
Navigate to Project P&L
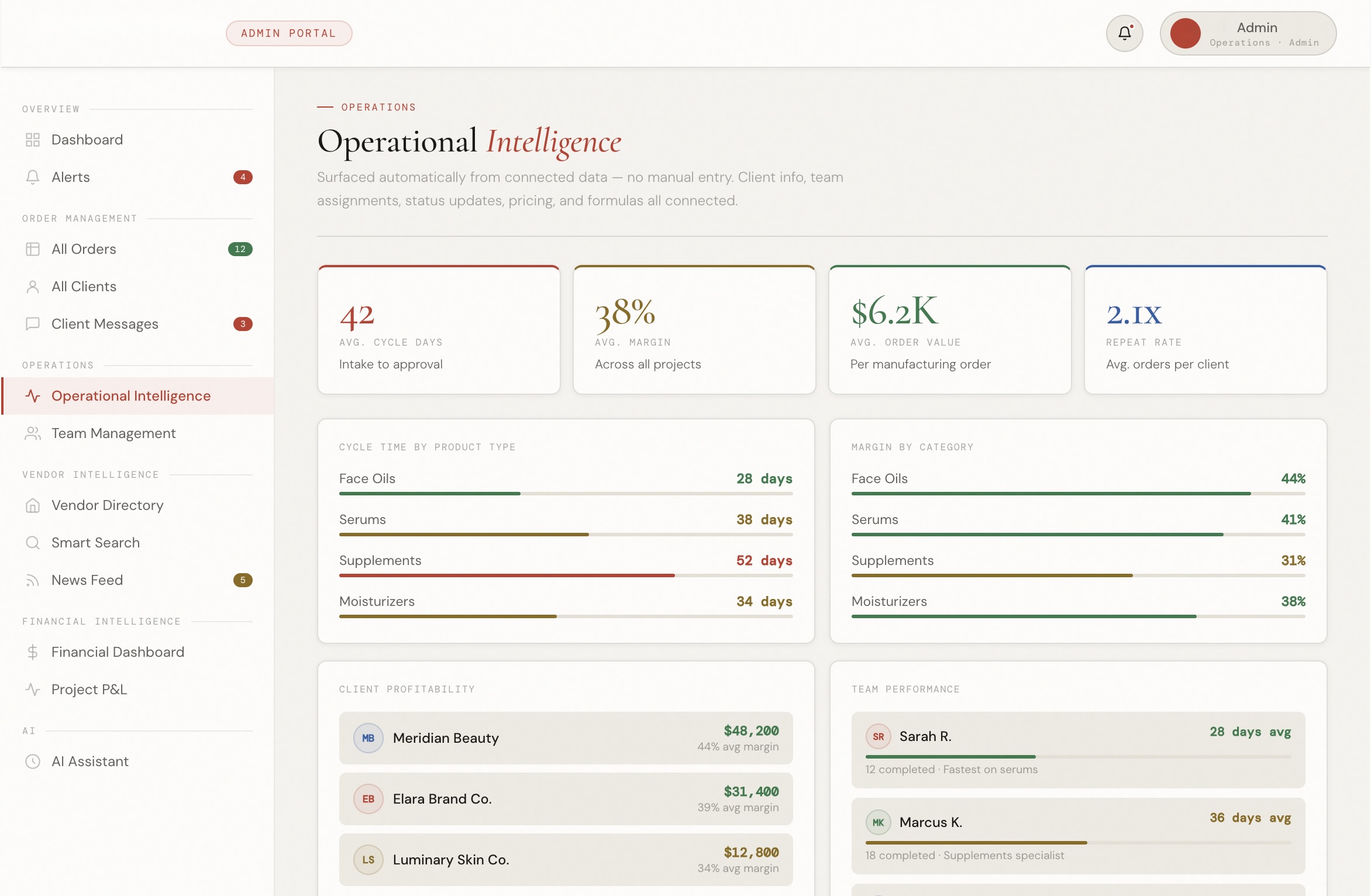(x=138, y=690)
